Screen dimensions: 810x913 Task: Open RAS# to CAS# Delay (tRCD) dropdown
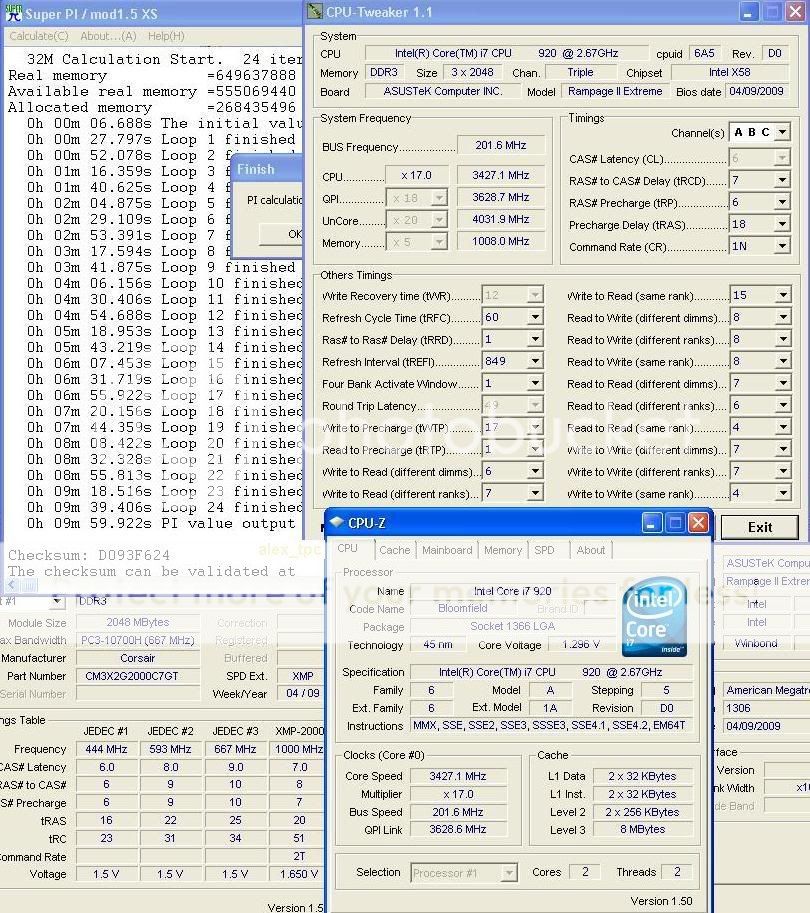782,181
